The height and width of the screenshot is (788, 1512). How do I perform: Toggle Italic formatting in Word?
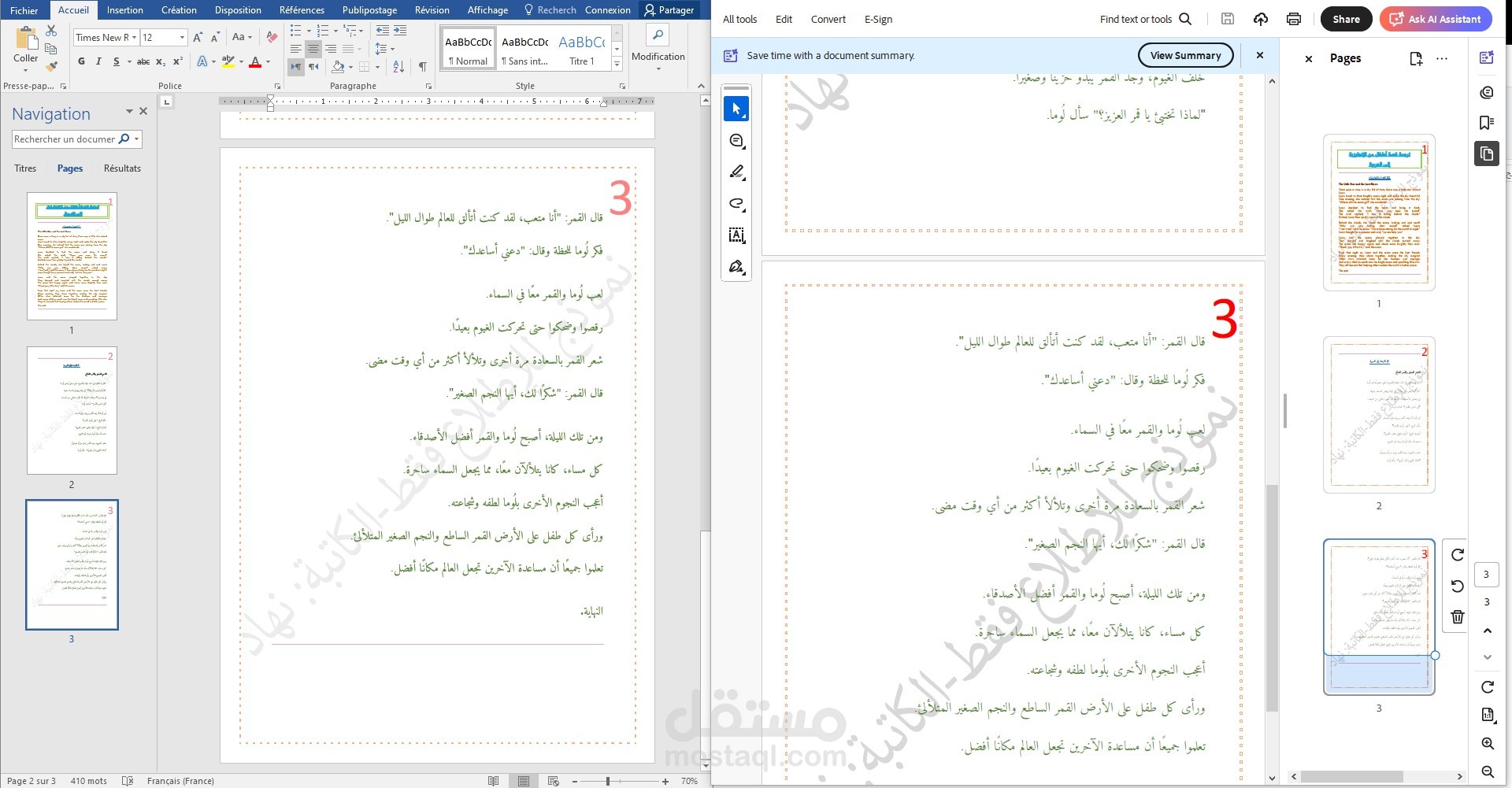(x=98, y=61)
